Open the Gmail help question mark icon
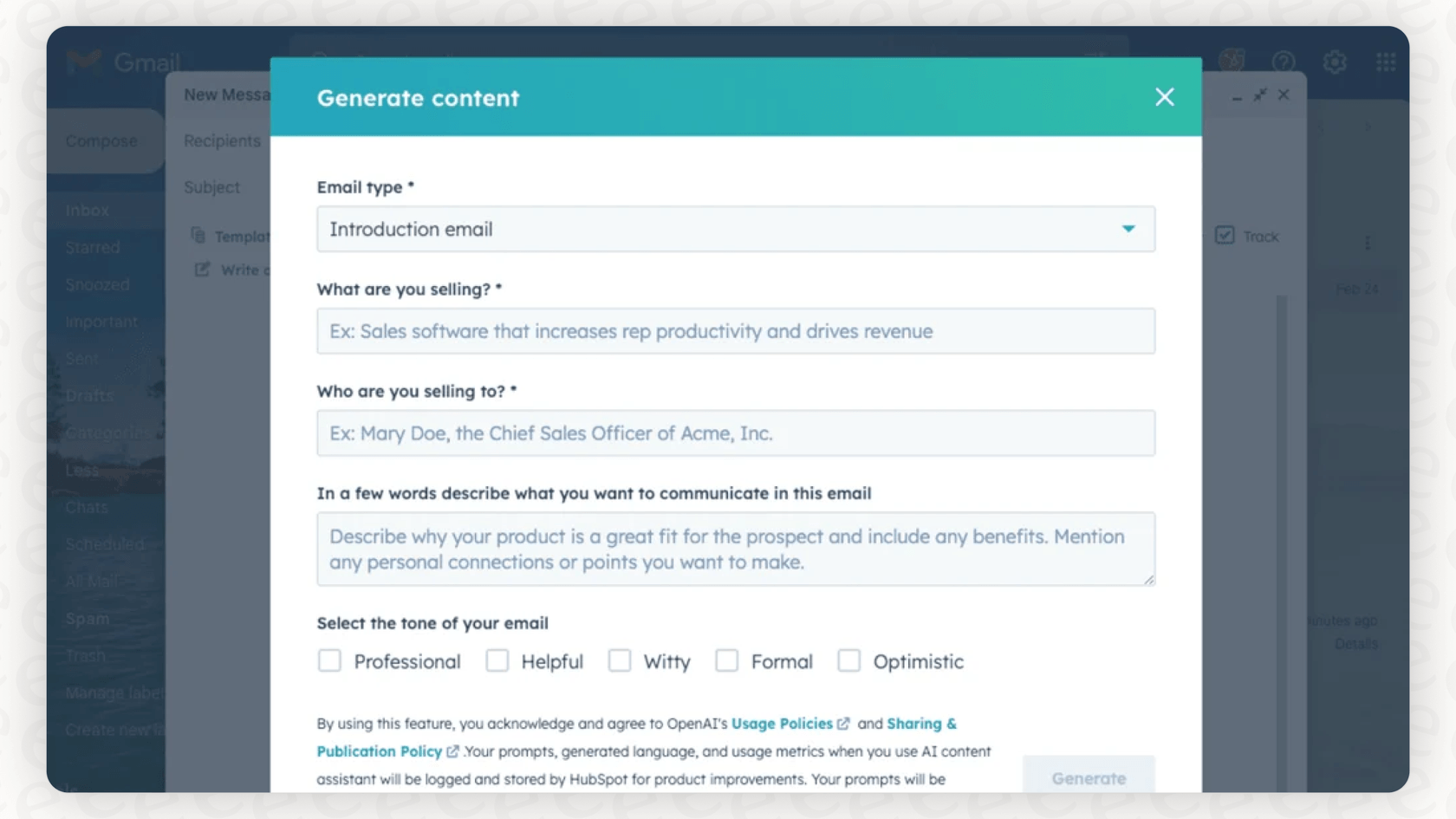Screen dimensions: 1456x819 pos(1284,62)
